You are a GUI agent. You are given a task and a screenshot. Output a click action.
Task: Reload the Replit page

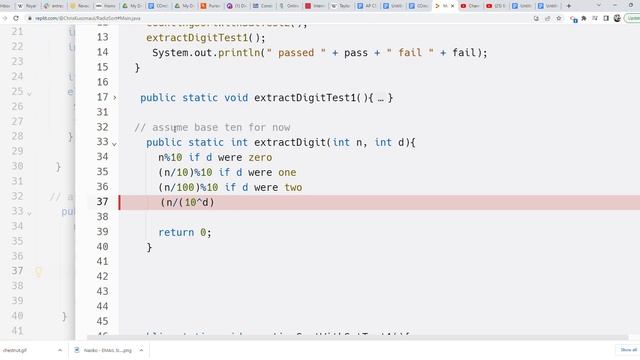[x=16, y=18]
